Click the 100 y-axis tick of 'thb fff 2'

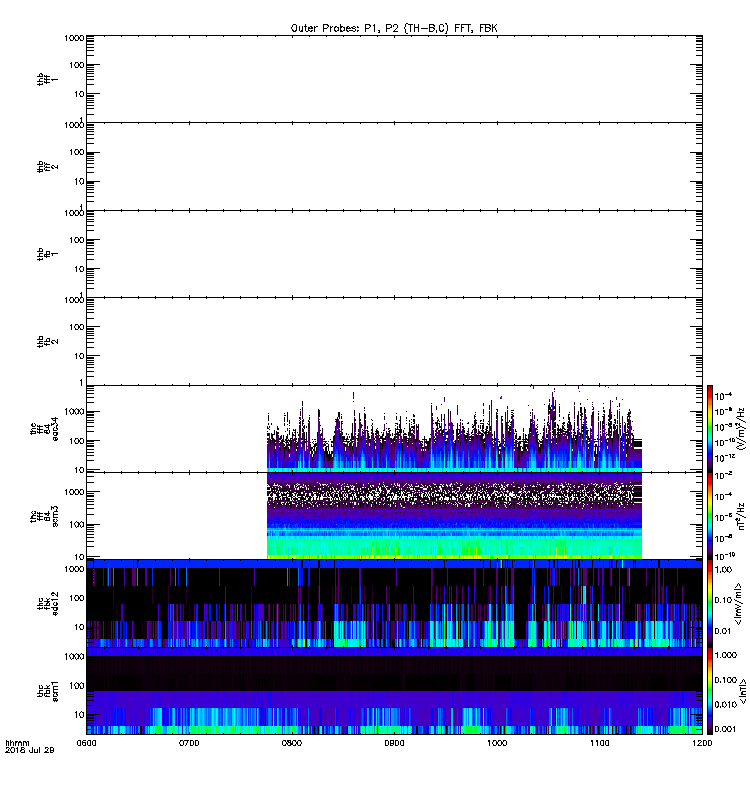pos(77,152)
